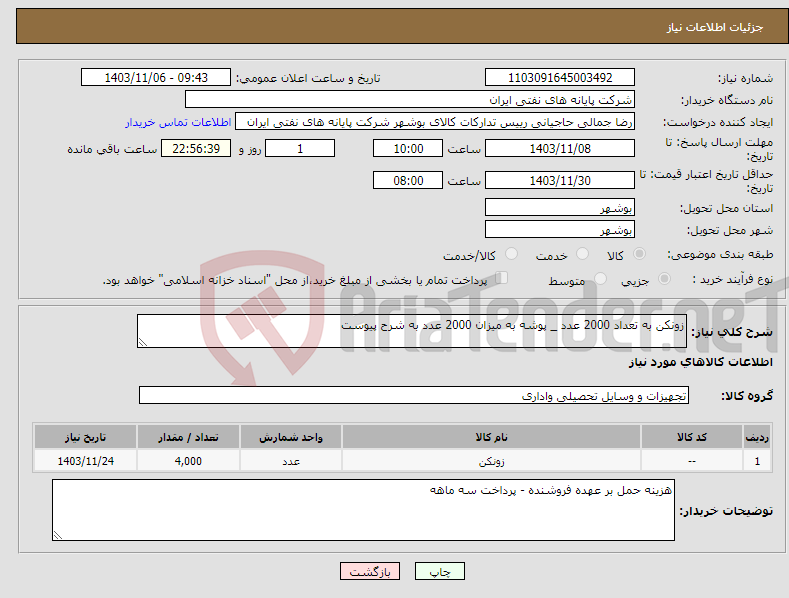Click the delivery city field بوشهر
Viewport: 789px width, 598px height.
[560, 230]
